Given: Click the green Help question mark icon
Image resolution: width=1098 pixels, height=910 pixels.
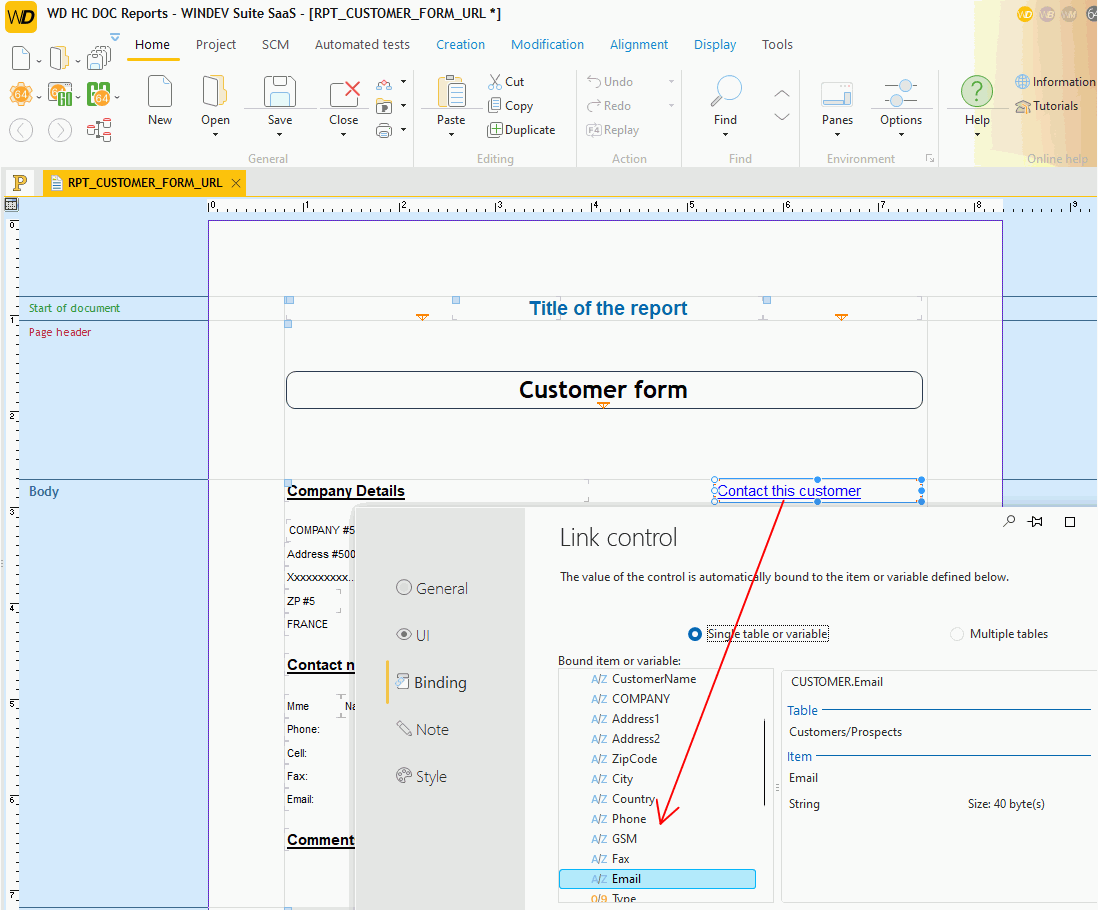Looking at the screenshot, I should pos(977,92).
